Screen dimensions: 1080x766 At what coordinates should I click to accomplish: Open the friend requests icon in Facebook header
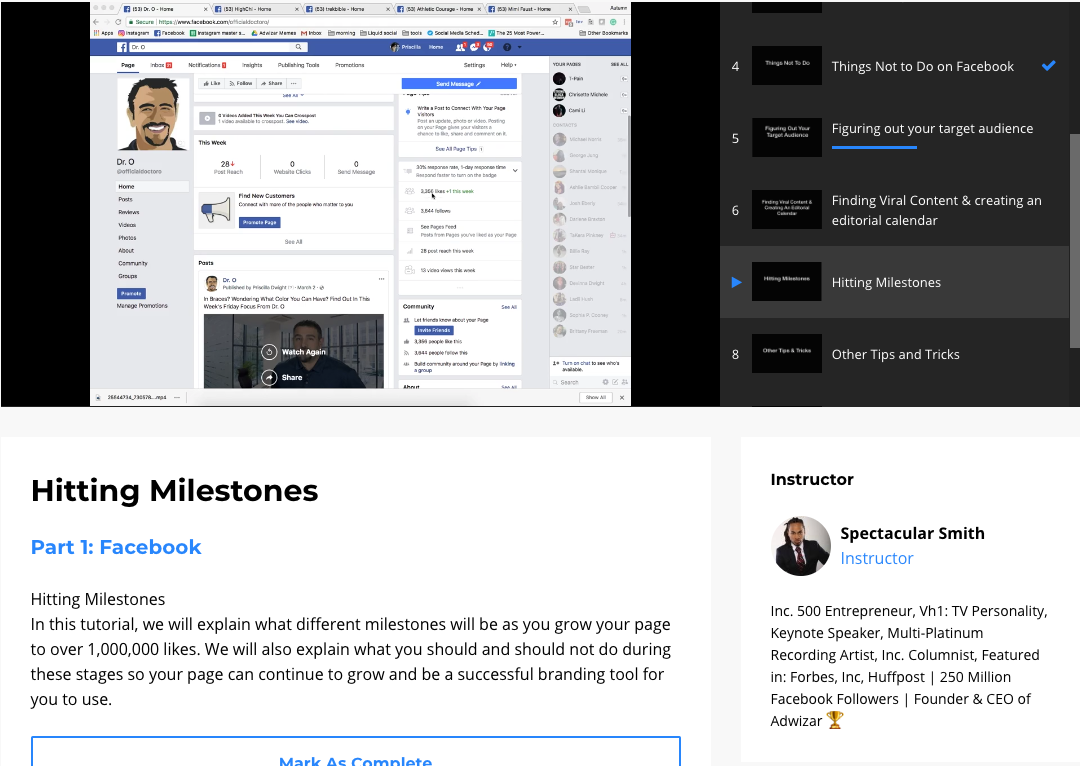(x=459, y=47)
